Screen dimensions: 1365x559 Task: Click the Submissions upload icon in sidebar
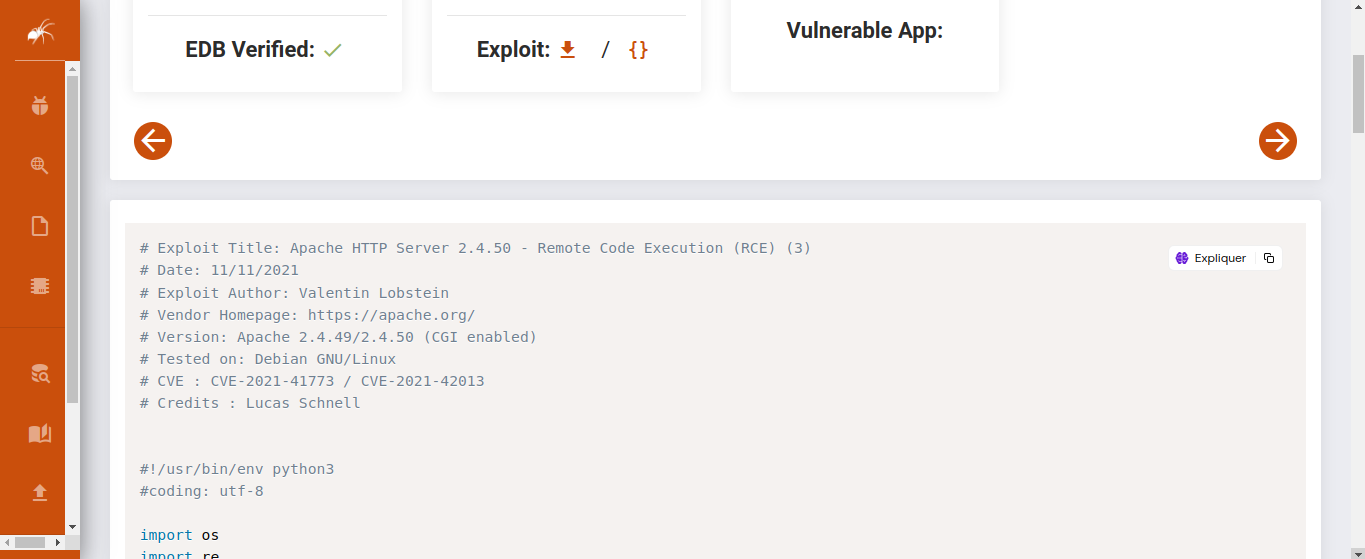40,492
